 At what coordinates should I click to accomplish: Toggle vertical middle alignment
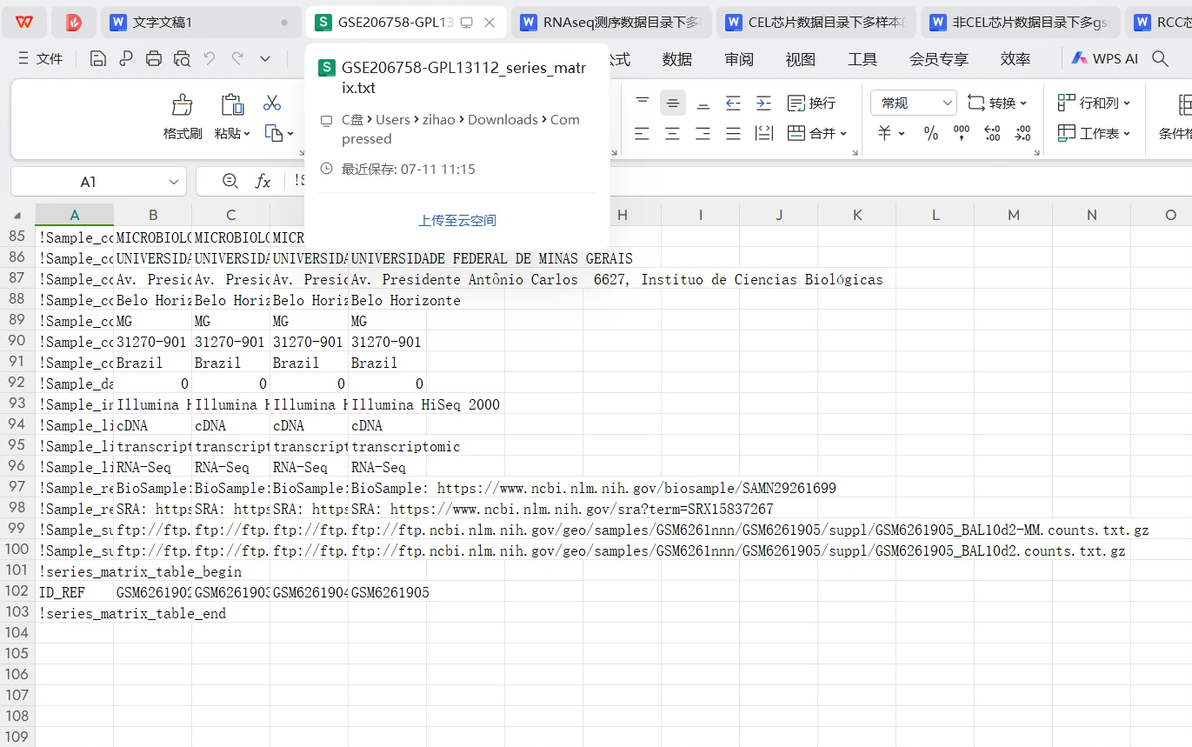[x=673, y=102]
